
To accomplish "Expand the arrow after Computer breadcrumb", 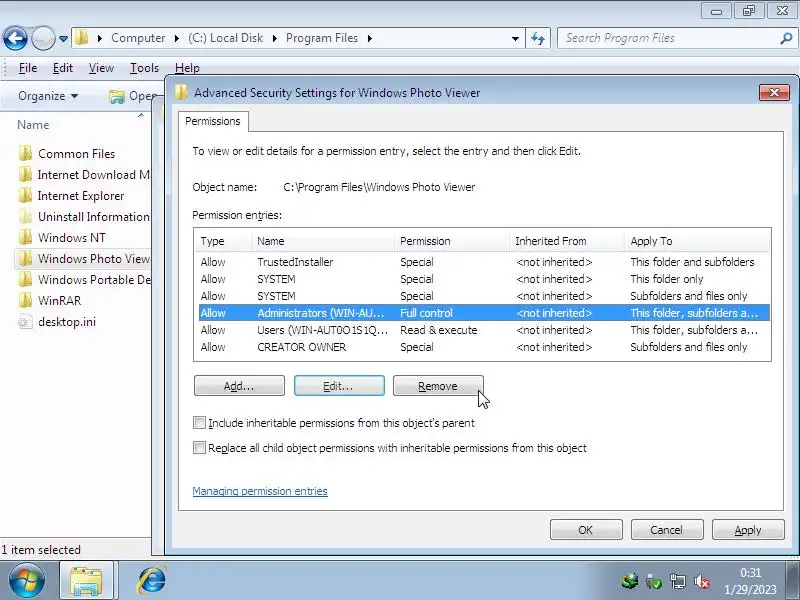I will click(x=177, y=38).
